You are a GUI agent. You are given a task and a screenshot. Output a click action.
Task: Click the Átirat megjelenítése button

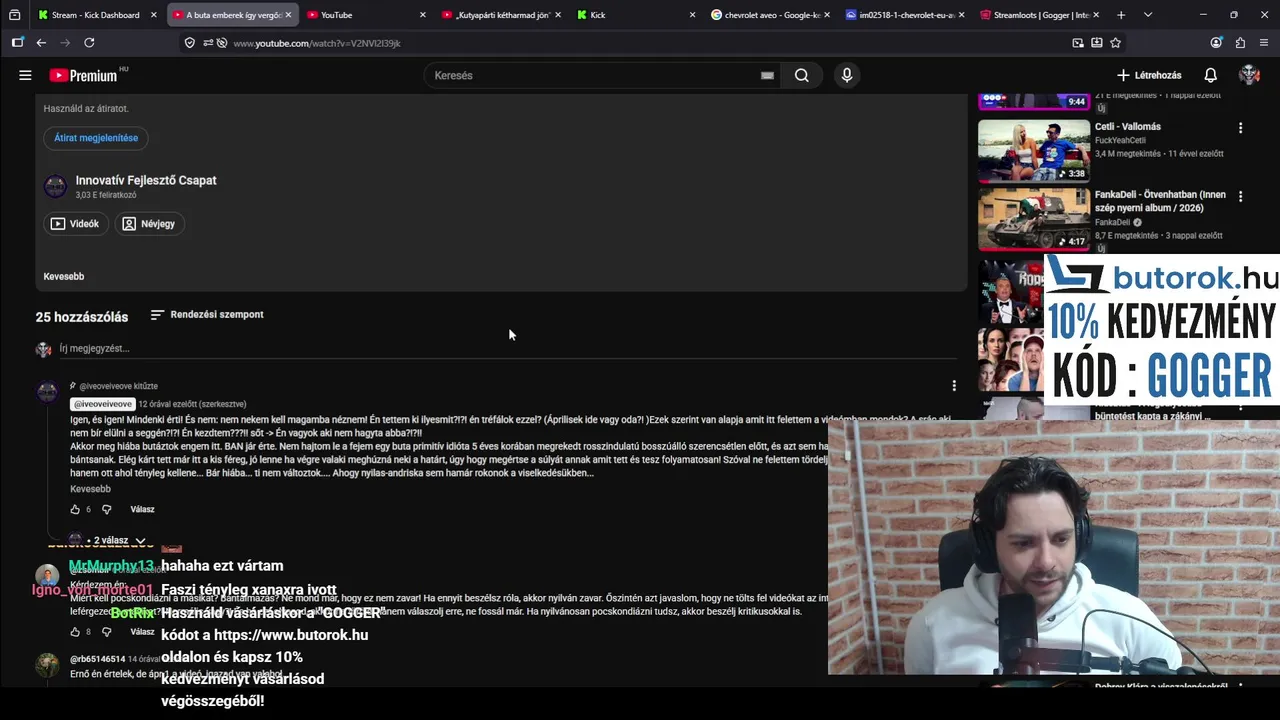pyautogui.click(x=96, y=138)
